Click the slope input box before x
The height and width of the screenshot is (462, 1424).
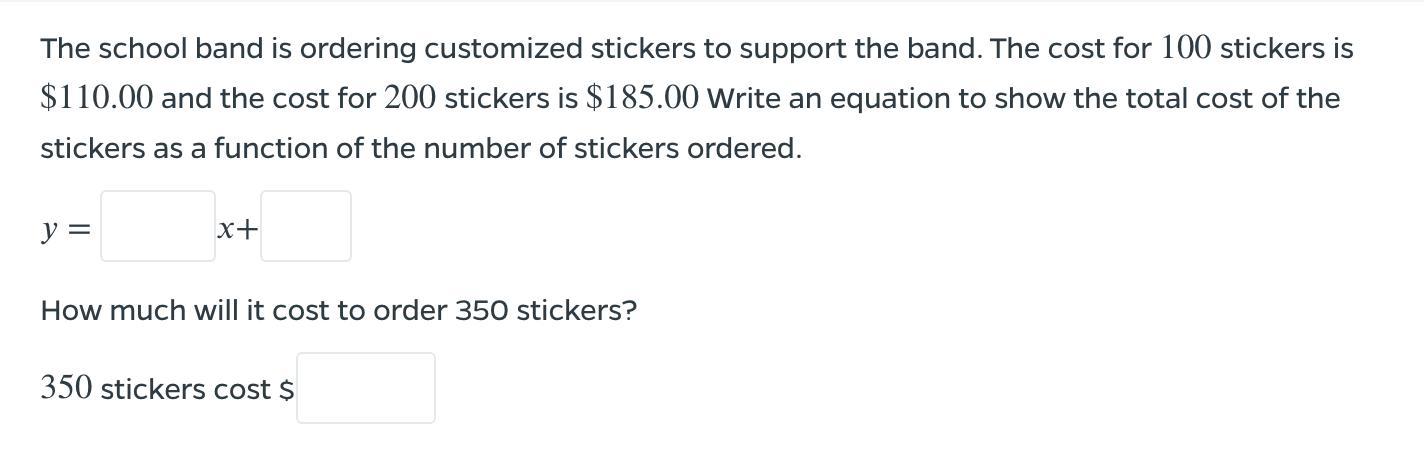coord(158,226)
